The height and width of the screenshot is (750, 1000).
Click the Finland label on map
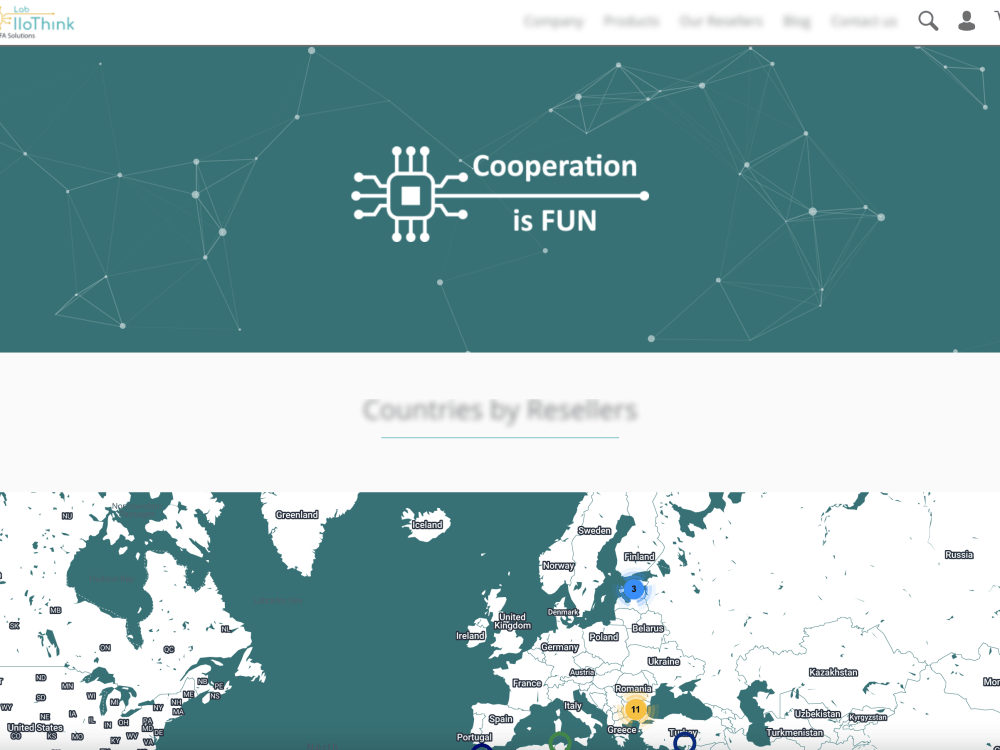click(639, 557)
